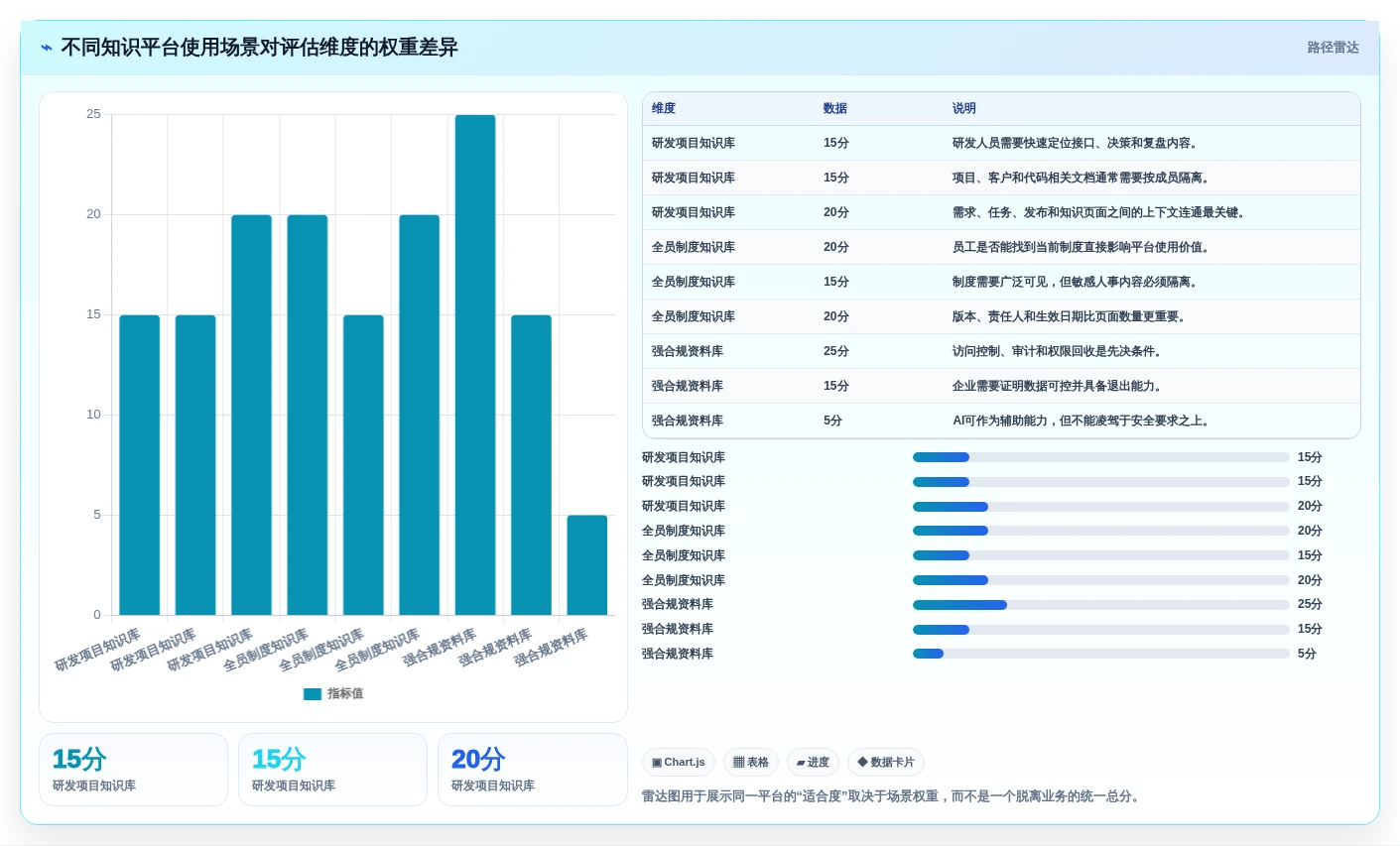Select the row AI可作为辅助能力，但不能凌驾于安全要求之上
Image resolution: width=1400 pixels, height=846 pixels.
1001,421
